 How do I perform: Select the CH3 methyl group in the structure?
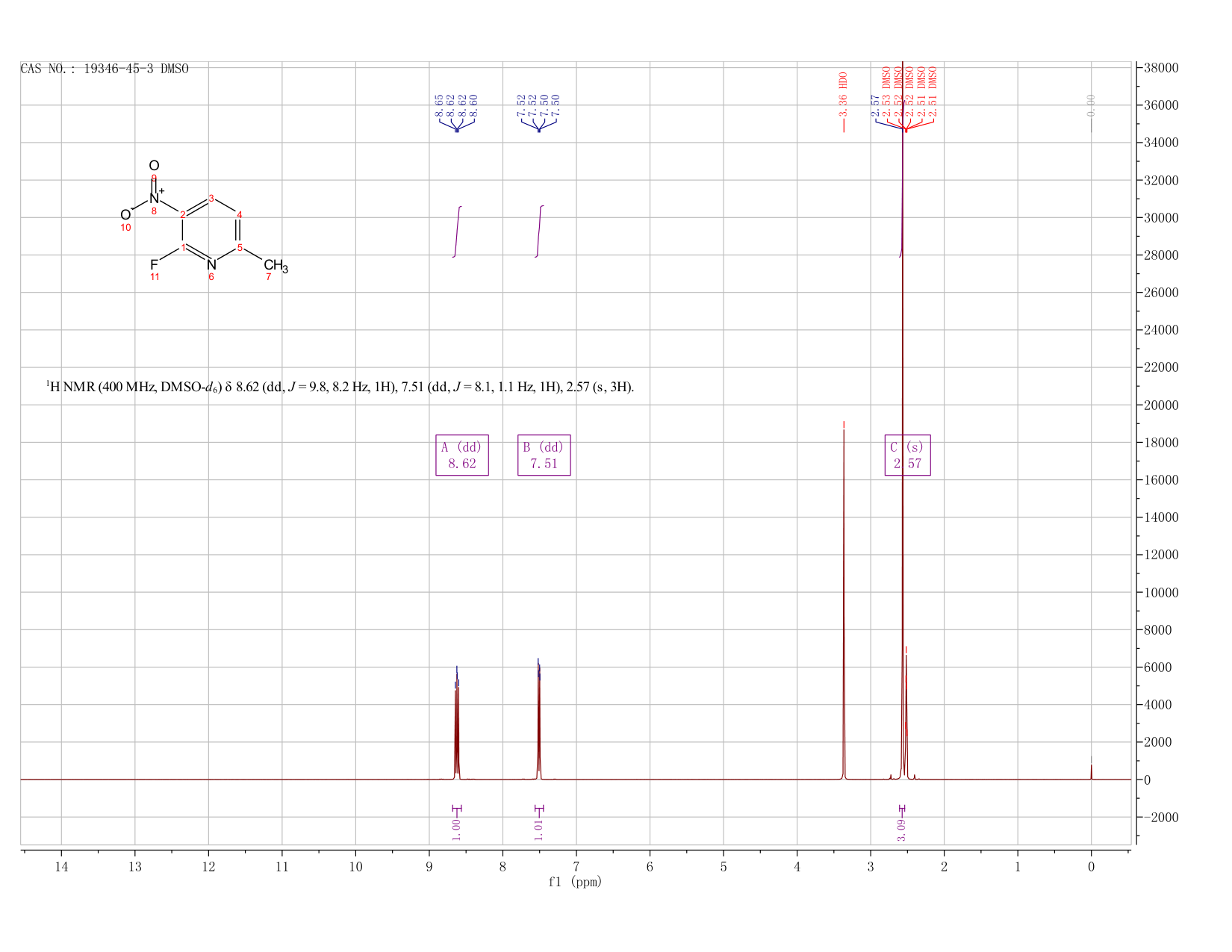(276, 266)
